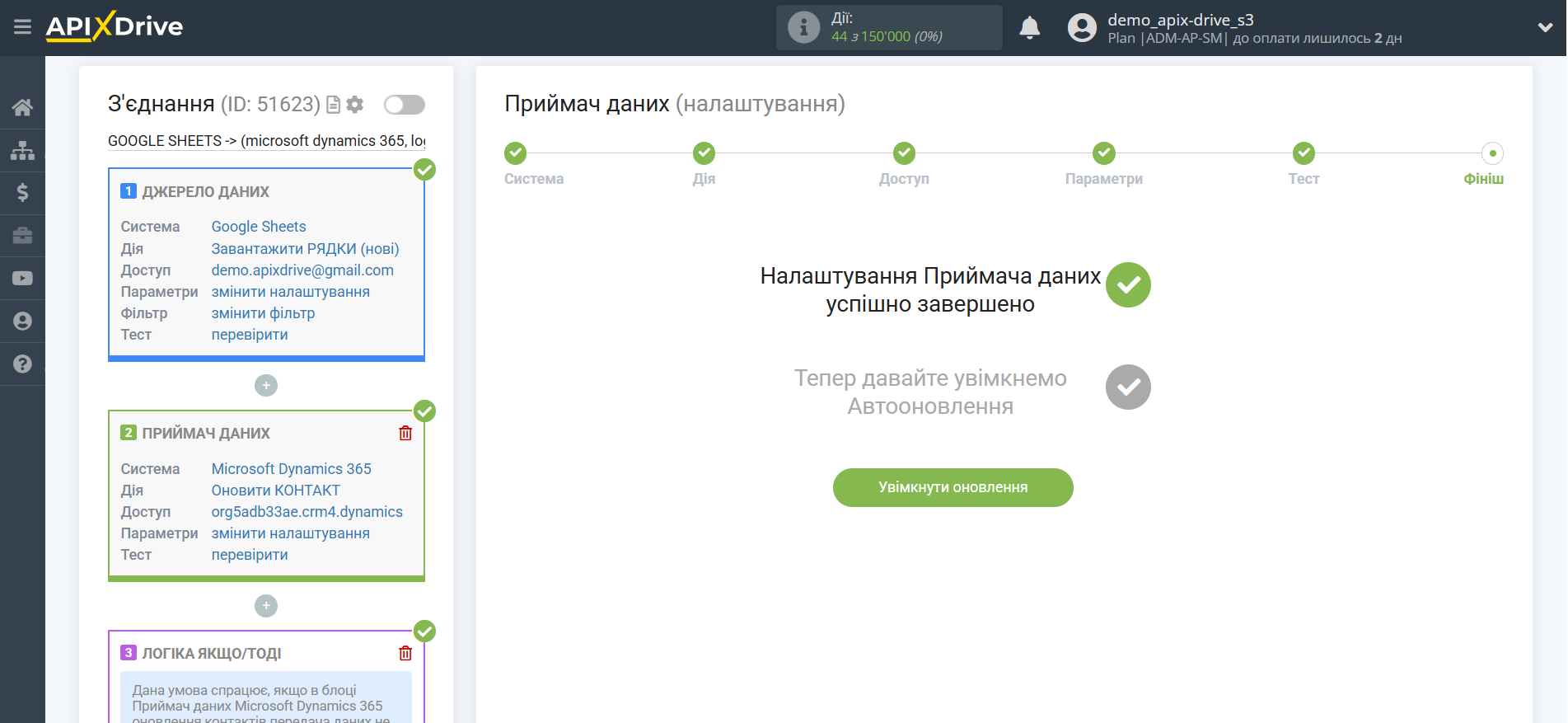Open connection settings gear
Viewport: 1568px width, 723px height.
click(355, 105)
